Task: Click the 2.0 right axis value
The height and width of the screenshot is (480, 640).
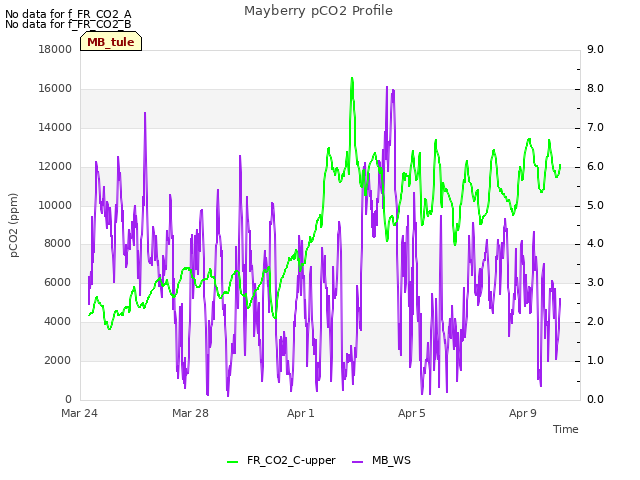Action: [595, 322]
